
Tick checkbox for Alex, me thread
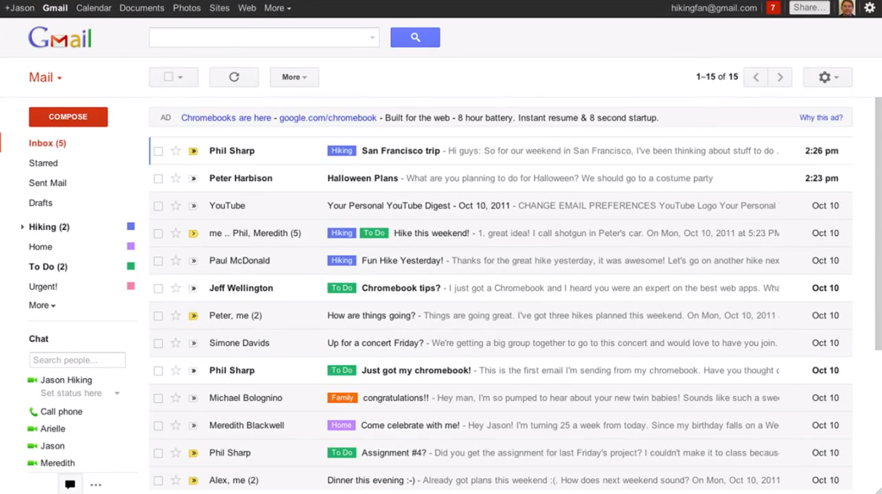(158, 481)
